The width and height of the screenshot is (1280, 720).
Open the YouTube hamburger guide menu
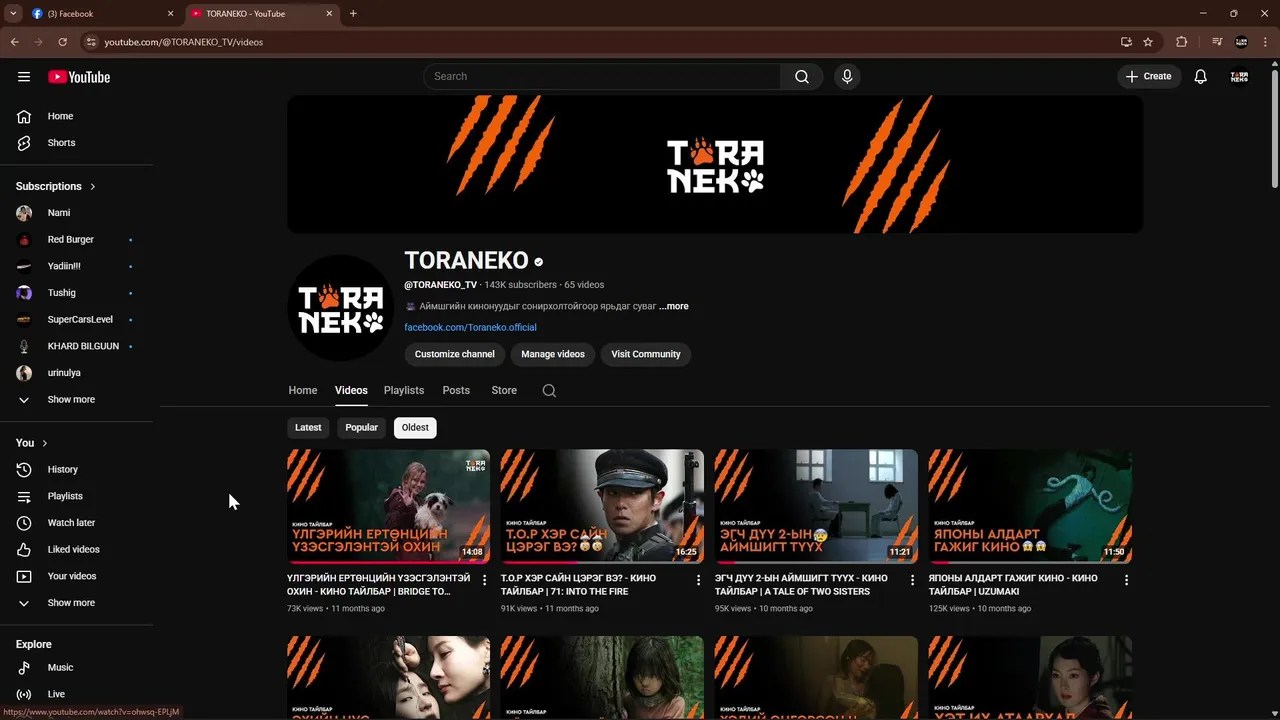24,77
